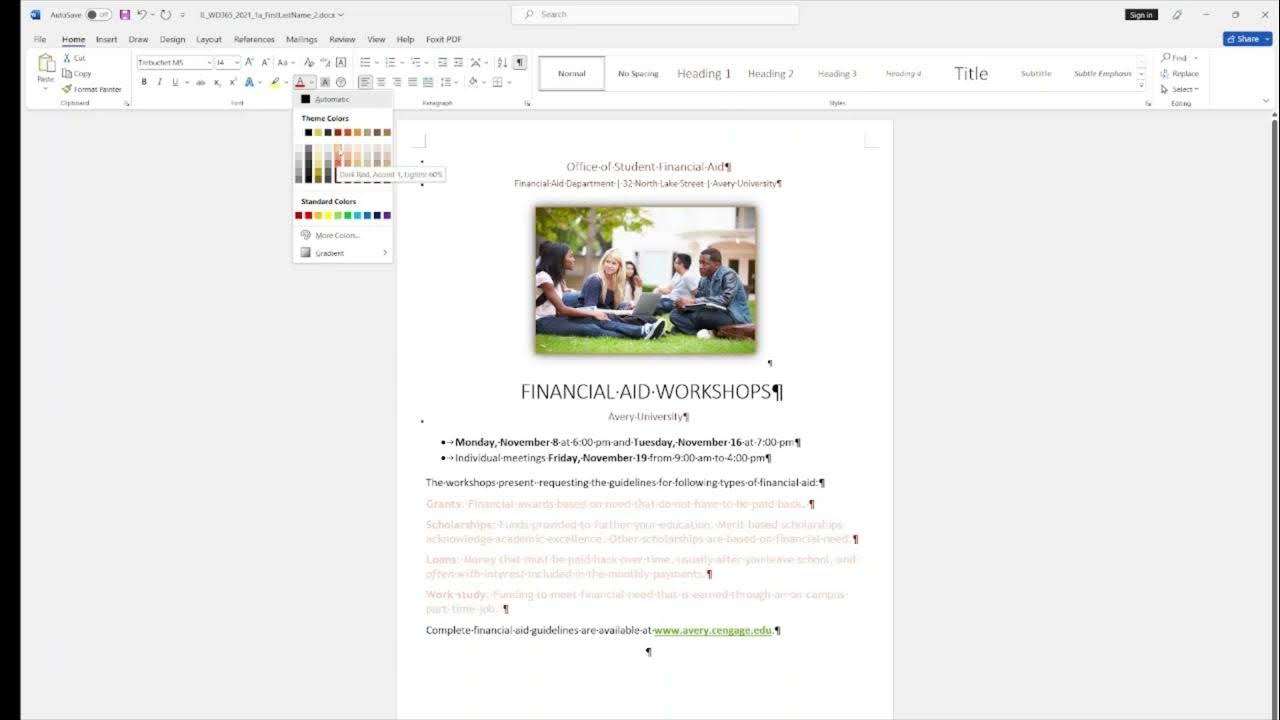Click the Sign in button
This screenshot has width=1280, height=720.
pyautogui.click(x=1141, y=15)
